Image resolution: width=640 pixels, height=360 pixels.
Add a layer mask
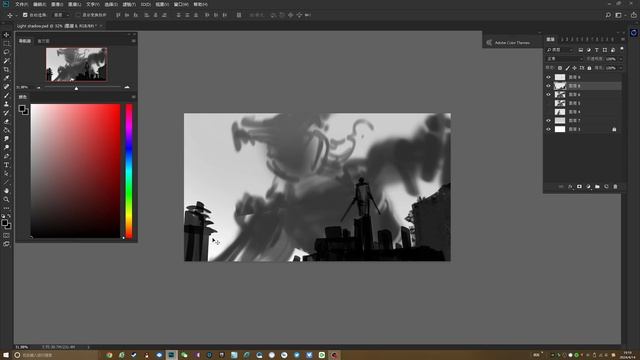click(579, 187)
